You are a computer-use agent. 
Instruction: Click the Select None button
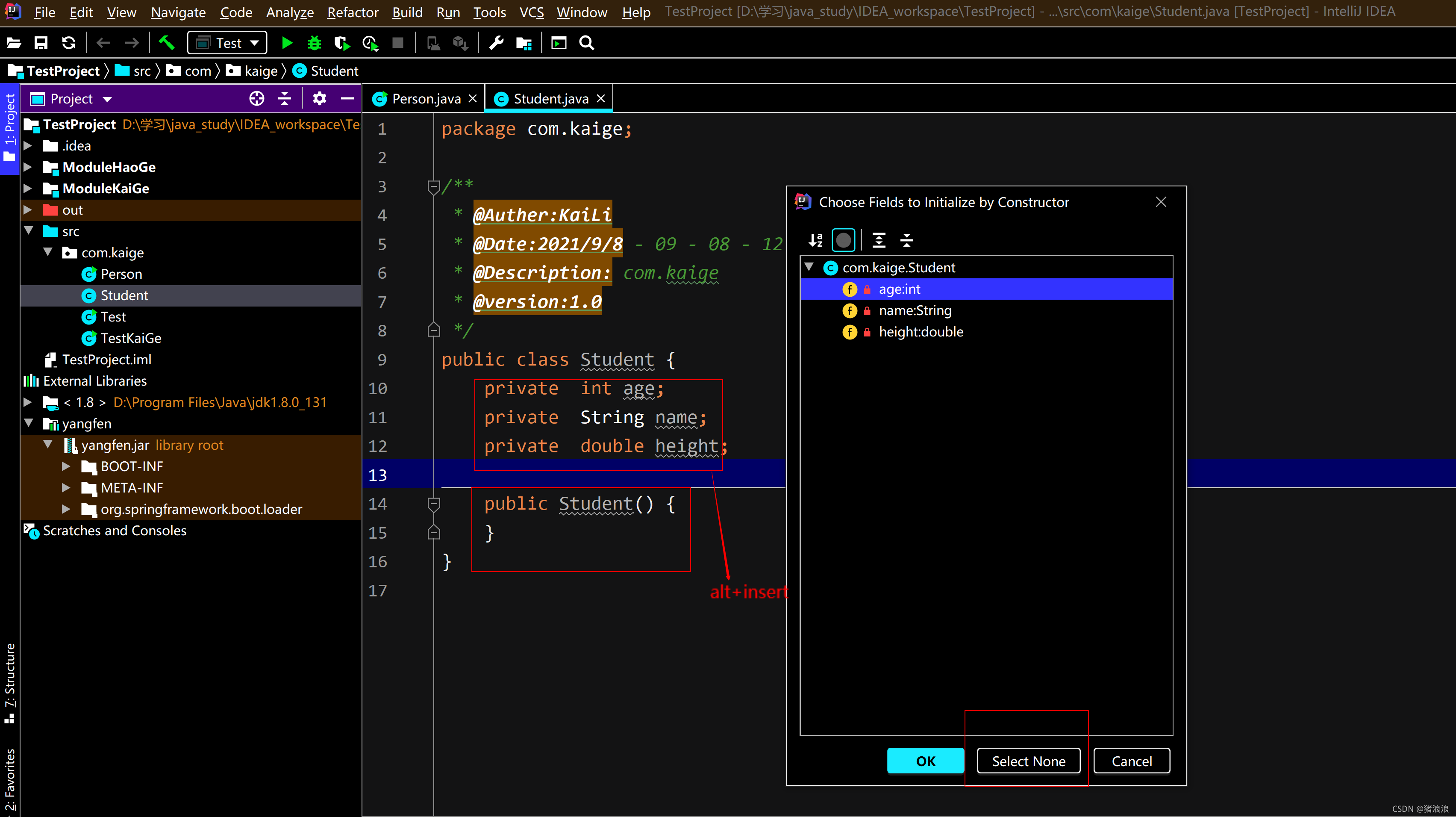click(x=1029, y=761)
